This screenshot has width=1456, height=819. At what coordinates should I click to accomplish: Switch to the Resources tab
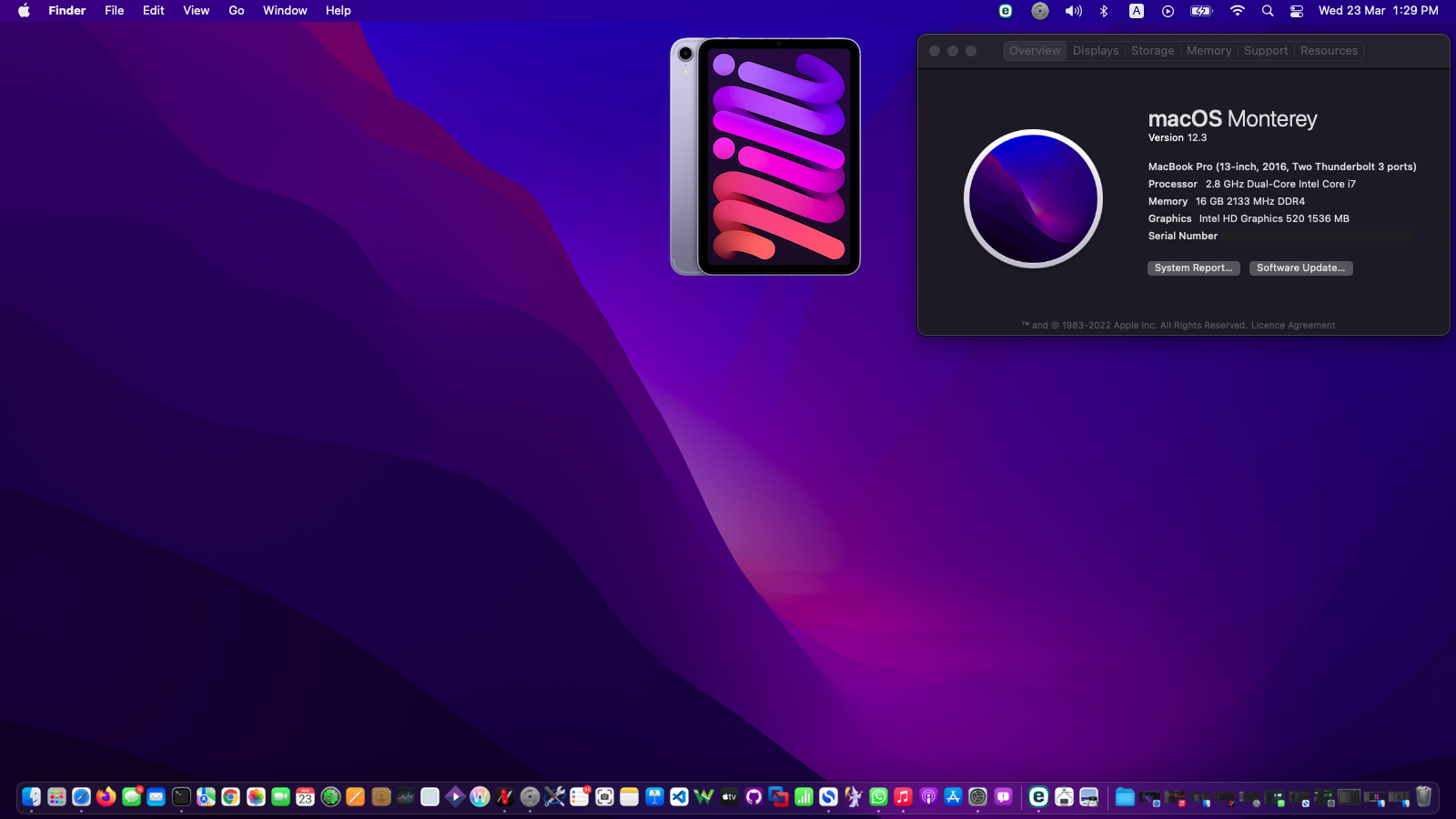[1329, 51]
